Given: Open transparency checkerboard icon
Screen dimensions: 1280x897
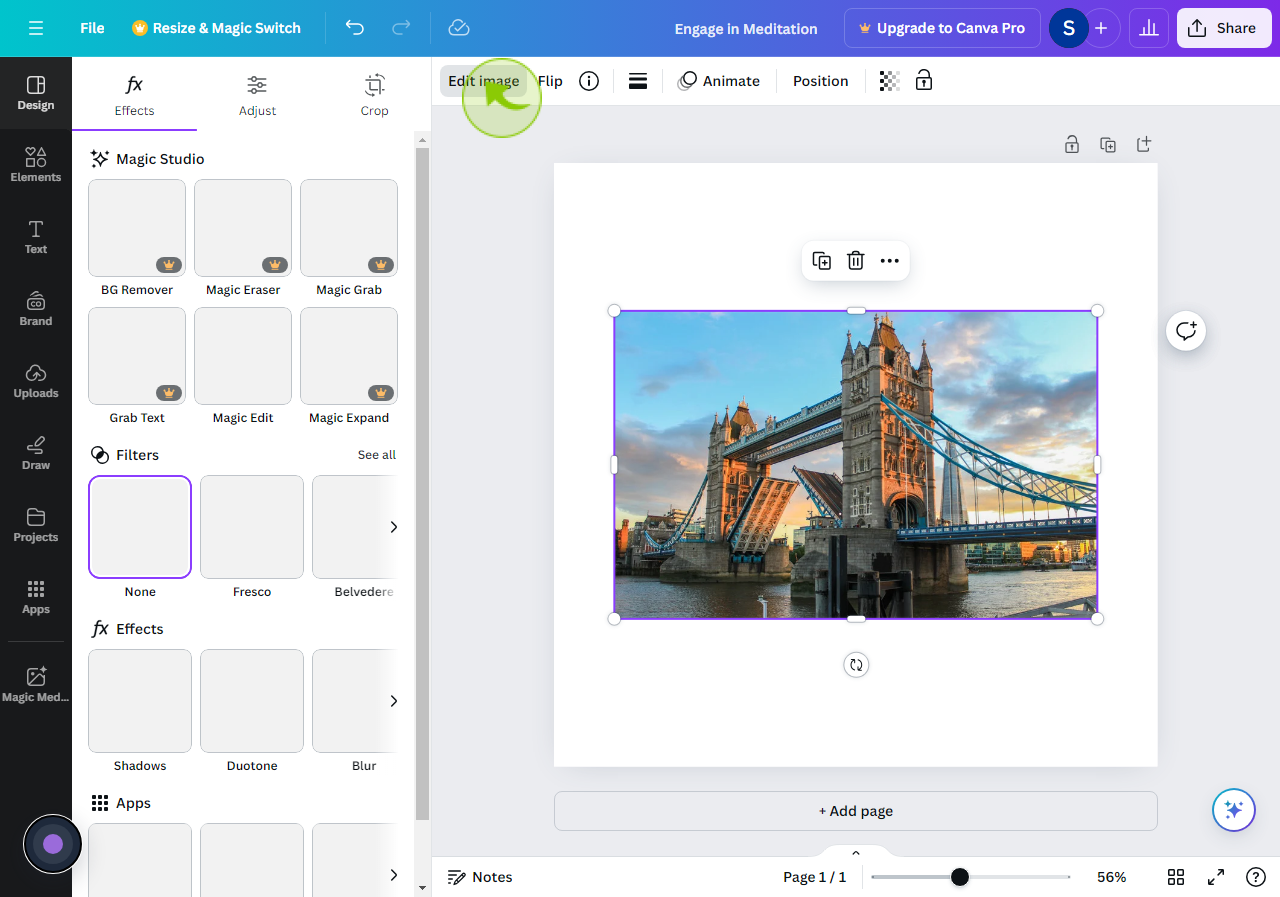Looking at the screenshot, I should (x=889, y=81).
